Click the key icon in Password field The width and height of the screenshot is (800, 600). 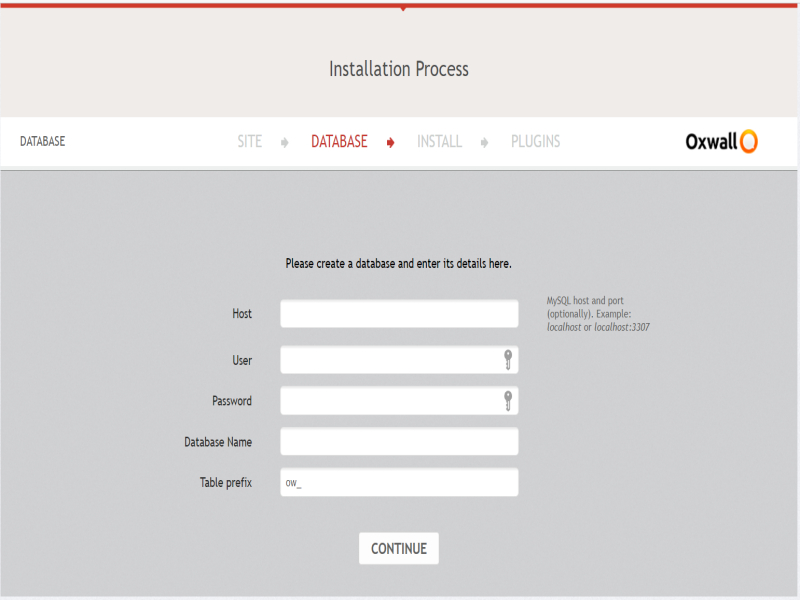coord(508,401)
